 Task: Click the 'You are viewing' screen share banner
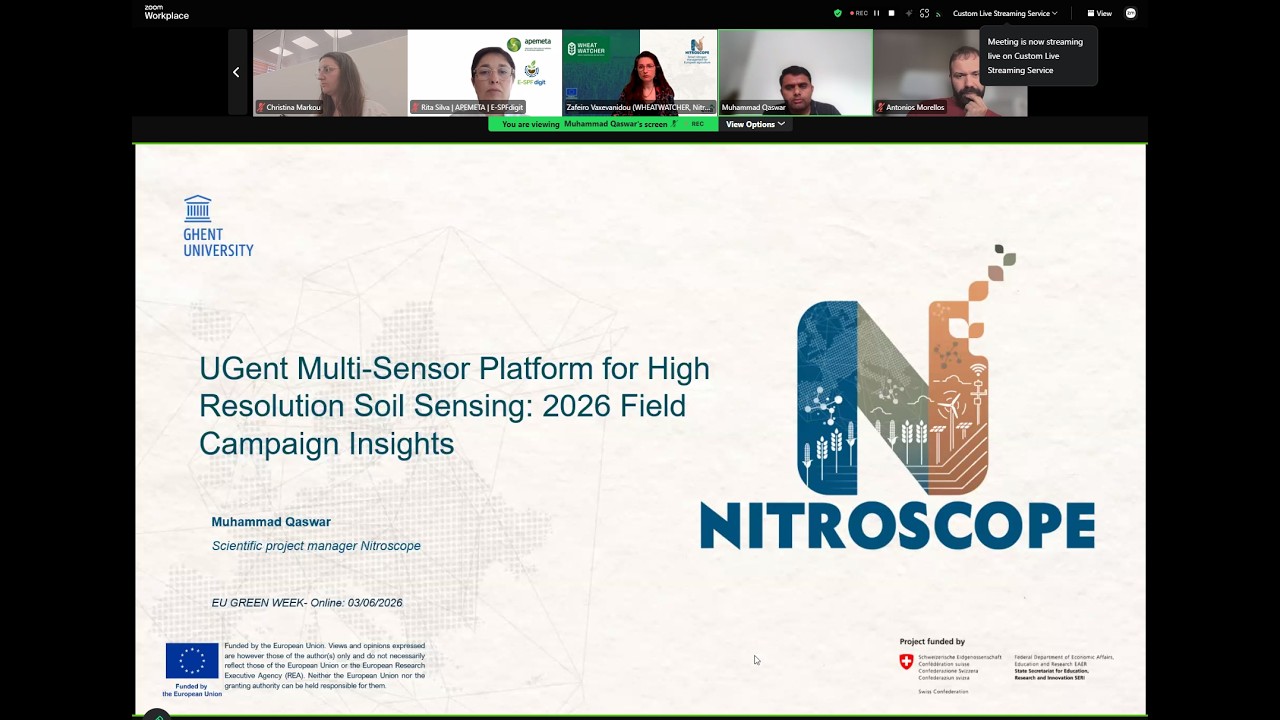603,124
